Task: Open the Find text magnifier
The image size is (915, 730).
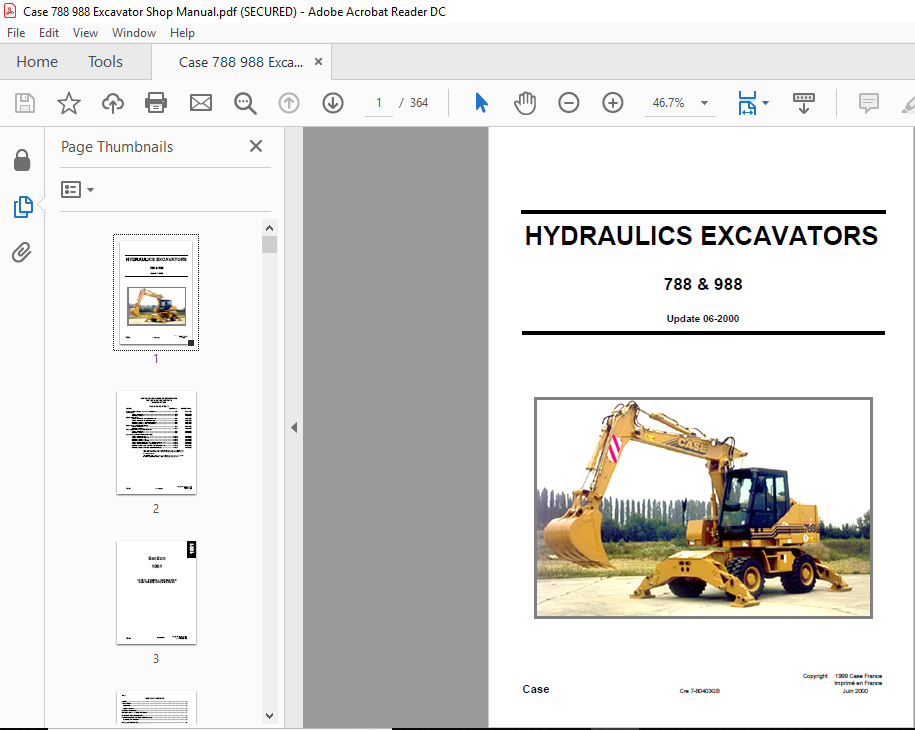Action: pyautogui.click(x=245, y=103)
